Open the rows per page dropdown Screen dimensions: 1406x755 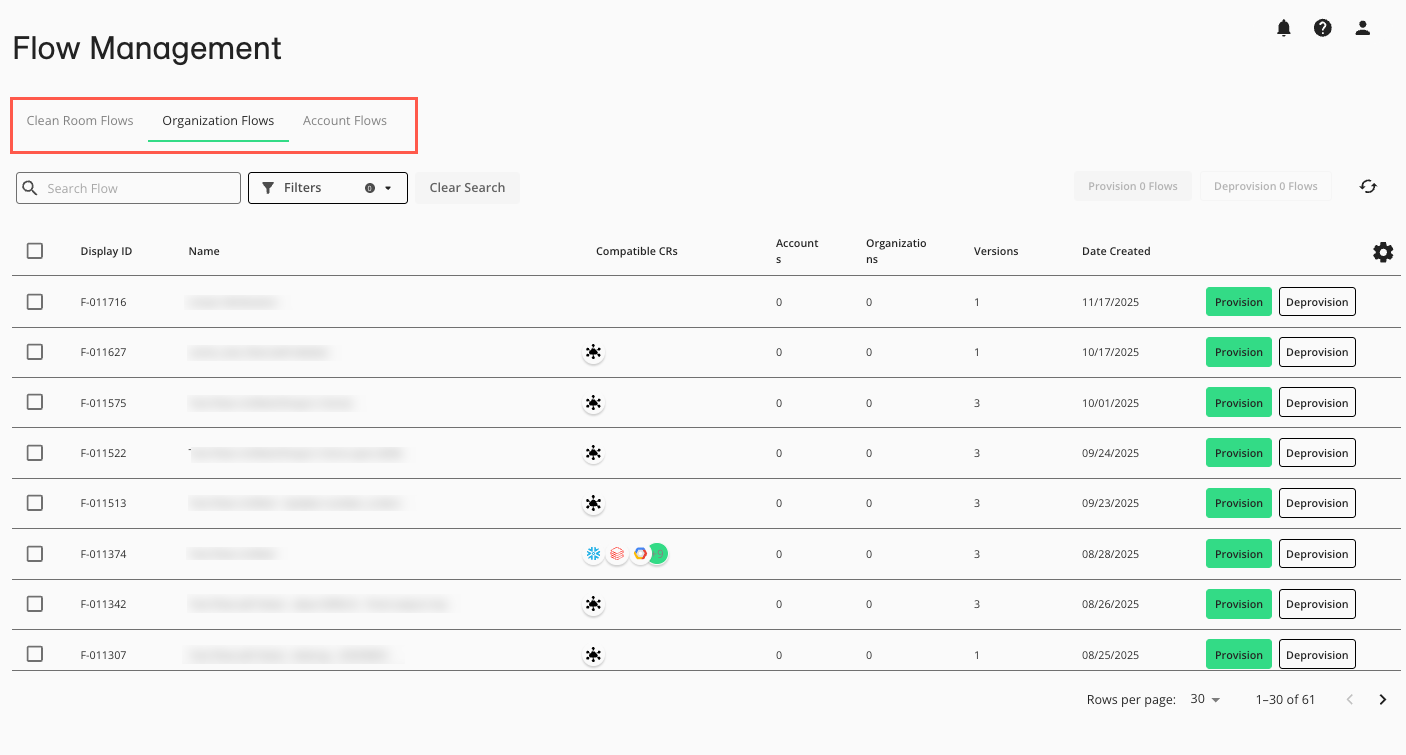[x=1206, y=700]
